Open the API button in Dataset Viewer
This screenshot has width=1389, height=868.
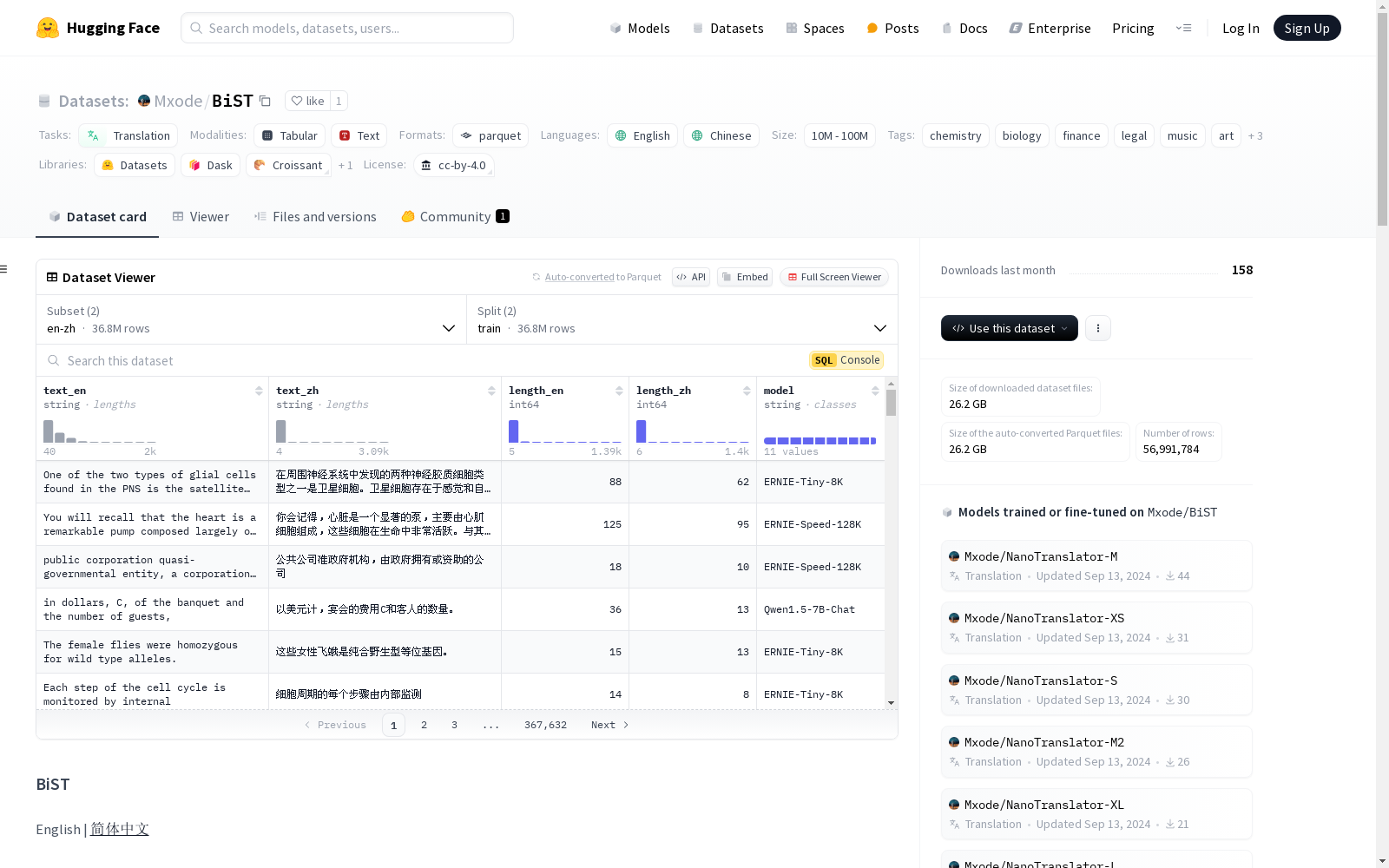pos(691,277)
